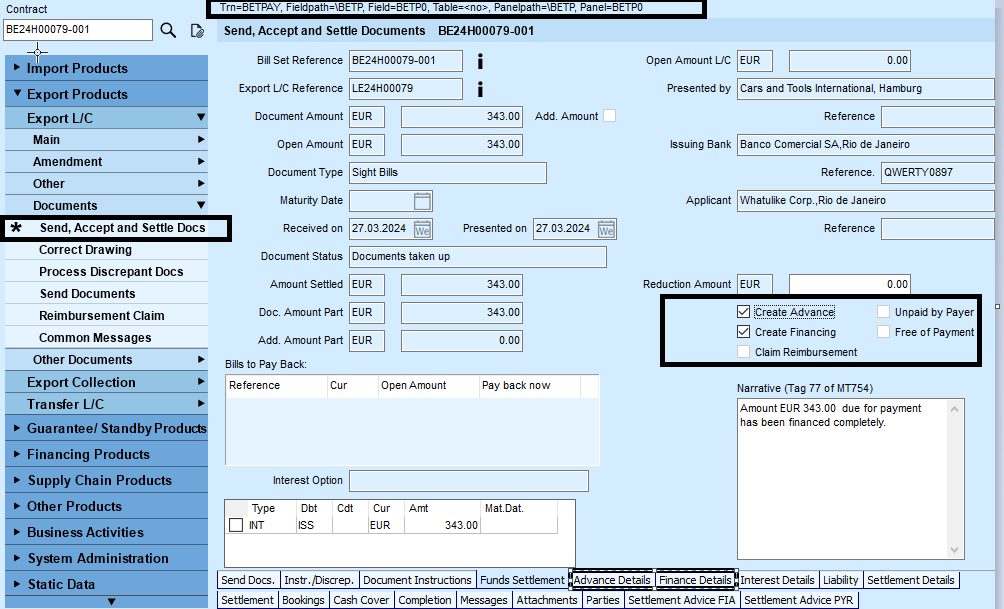
Task: Switch to the Cash Cover tab
Action: 361,600
